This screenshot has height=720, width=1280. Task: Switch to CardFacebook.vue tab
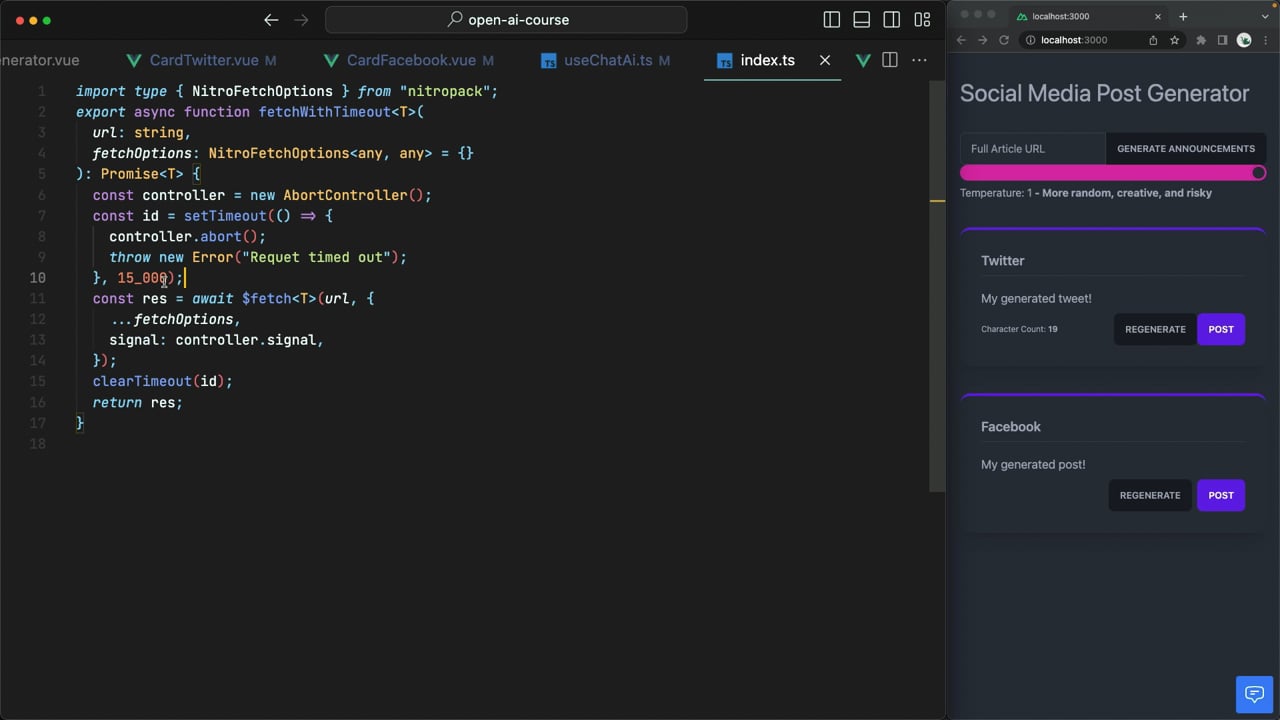(409, 60)
